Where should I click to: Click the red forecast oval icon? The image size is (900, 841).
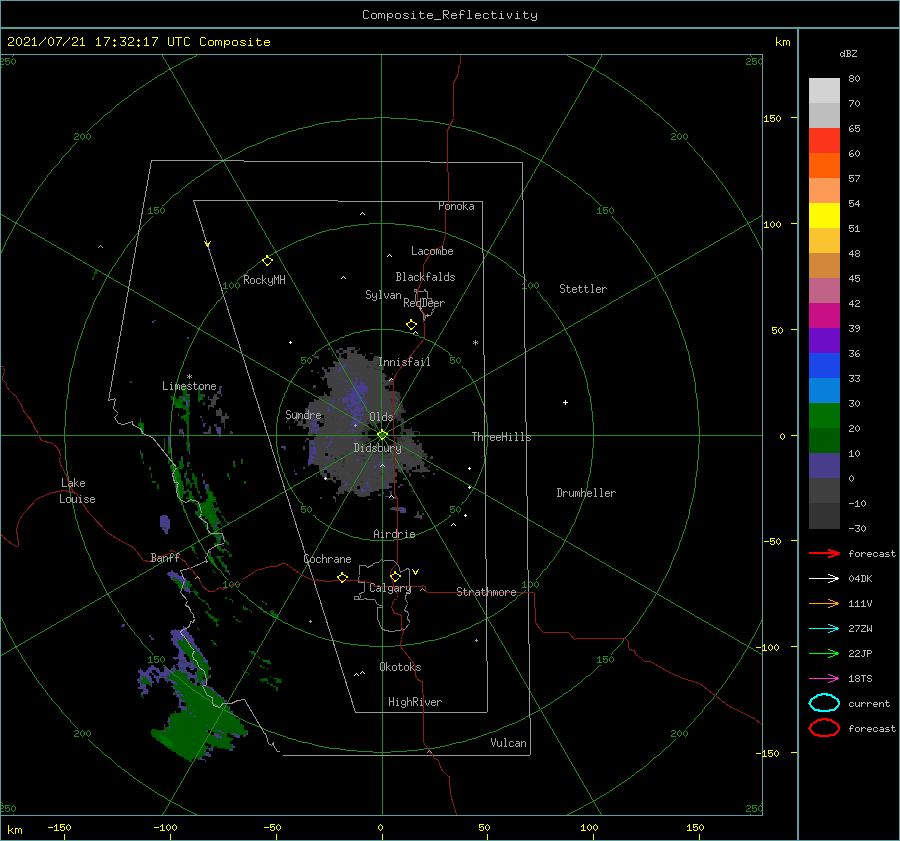[x=824, y=728]
